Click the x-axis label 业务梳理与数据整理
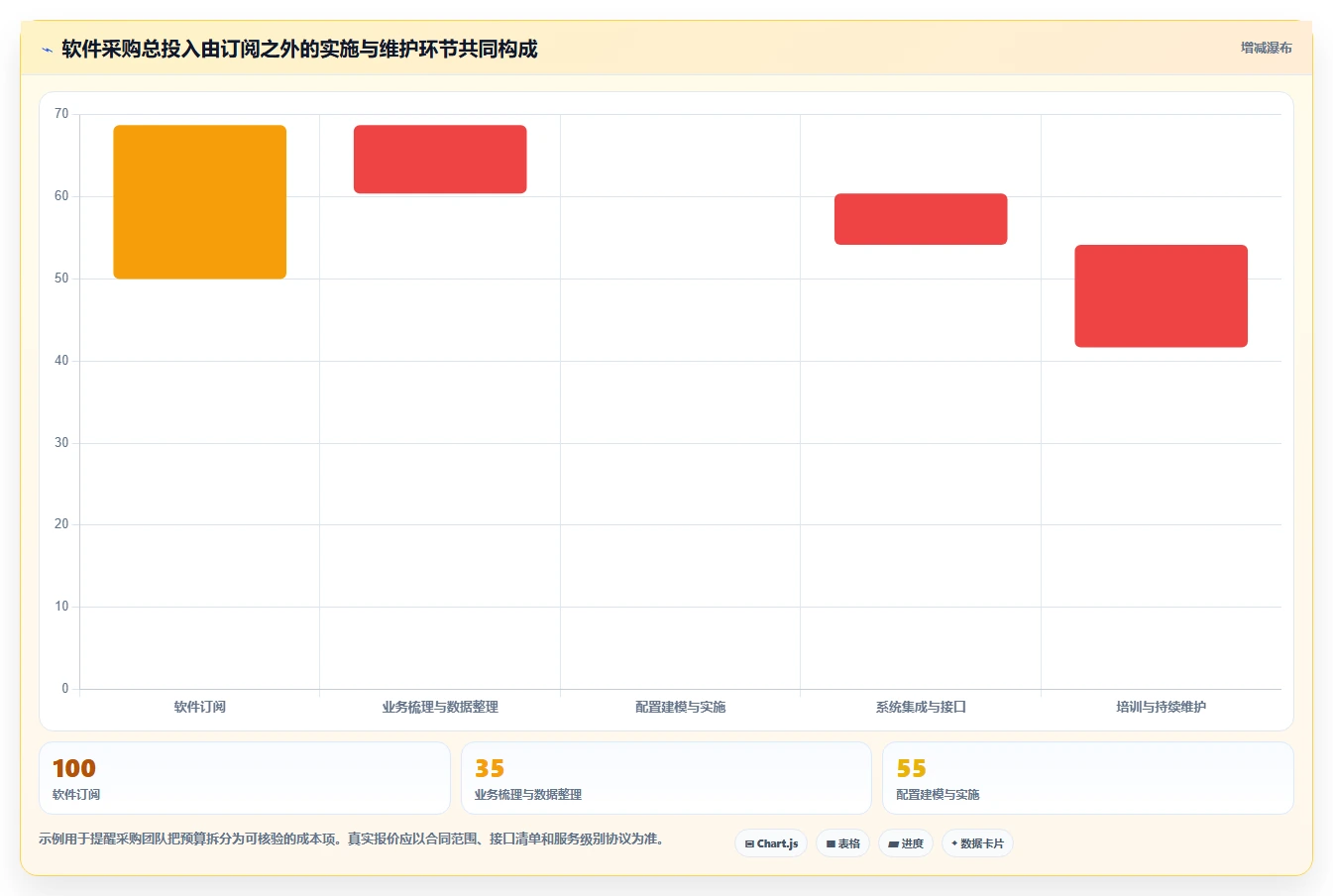This screenshot has width=1333, height=896. (440, 707)
